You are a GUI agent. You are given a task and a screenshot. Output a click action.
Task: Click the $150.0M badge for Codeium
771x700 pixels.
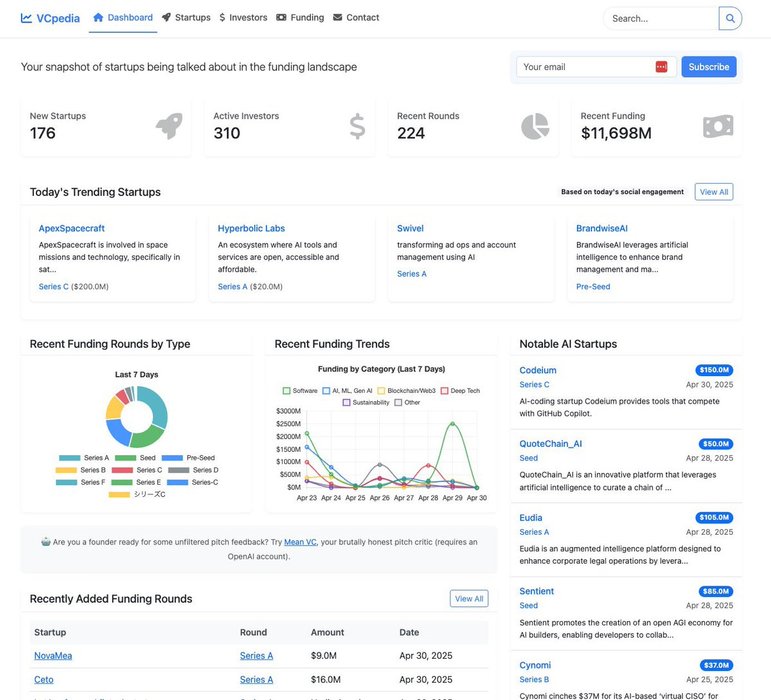tap(714, 370)
